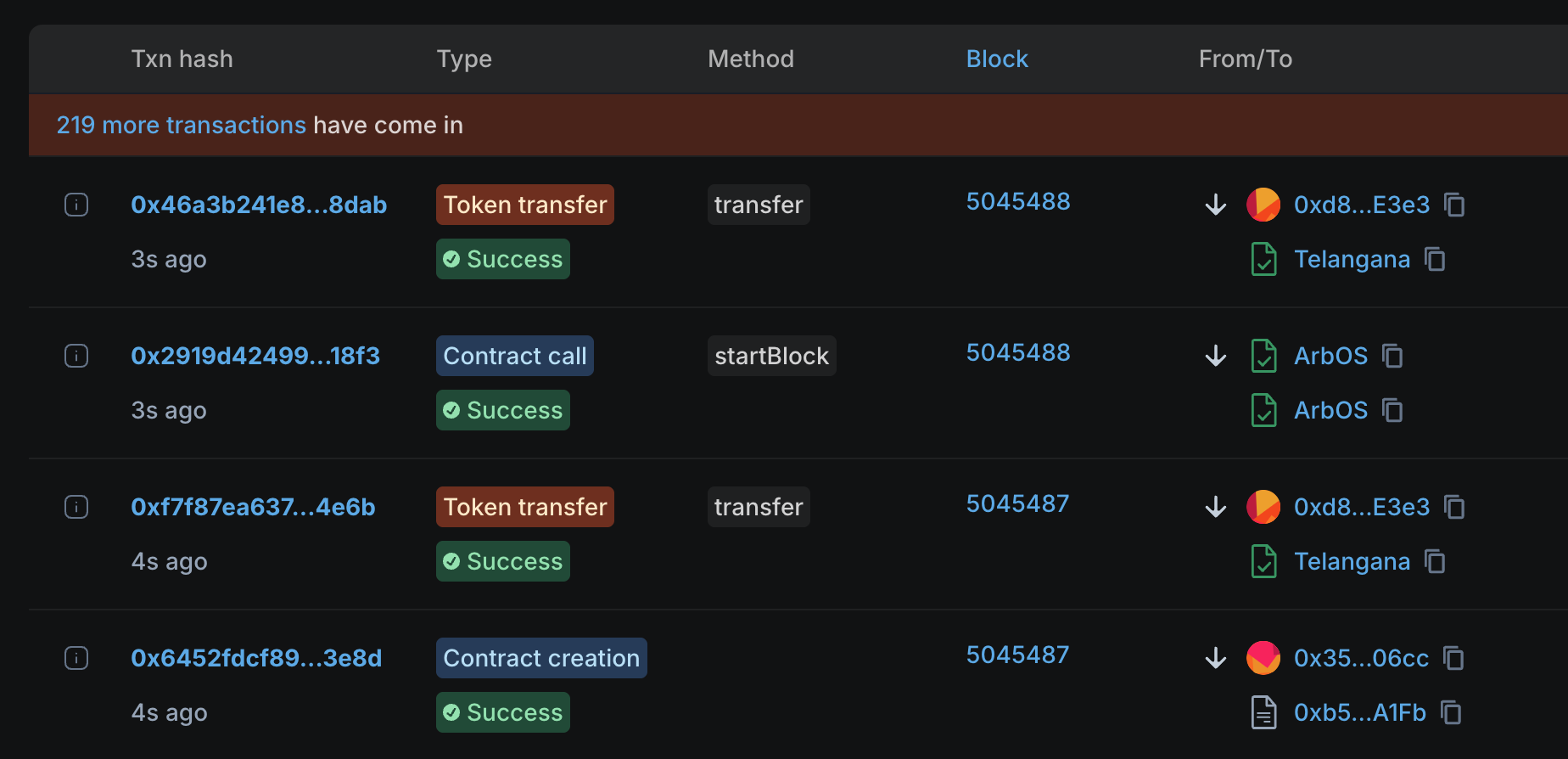The width and height of the screenshot is (1568, 759).
Task: Sort transactions by the Block column
Action: coord(997,59)
